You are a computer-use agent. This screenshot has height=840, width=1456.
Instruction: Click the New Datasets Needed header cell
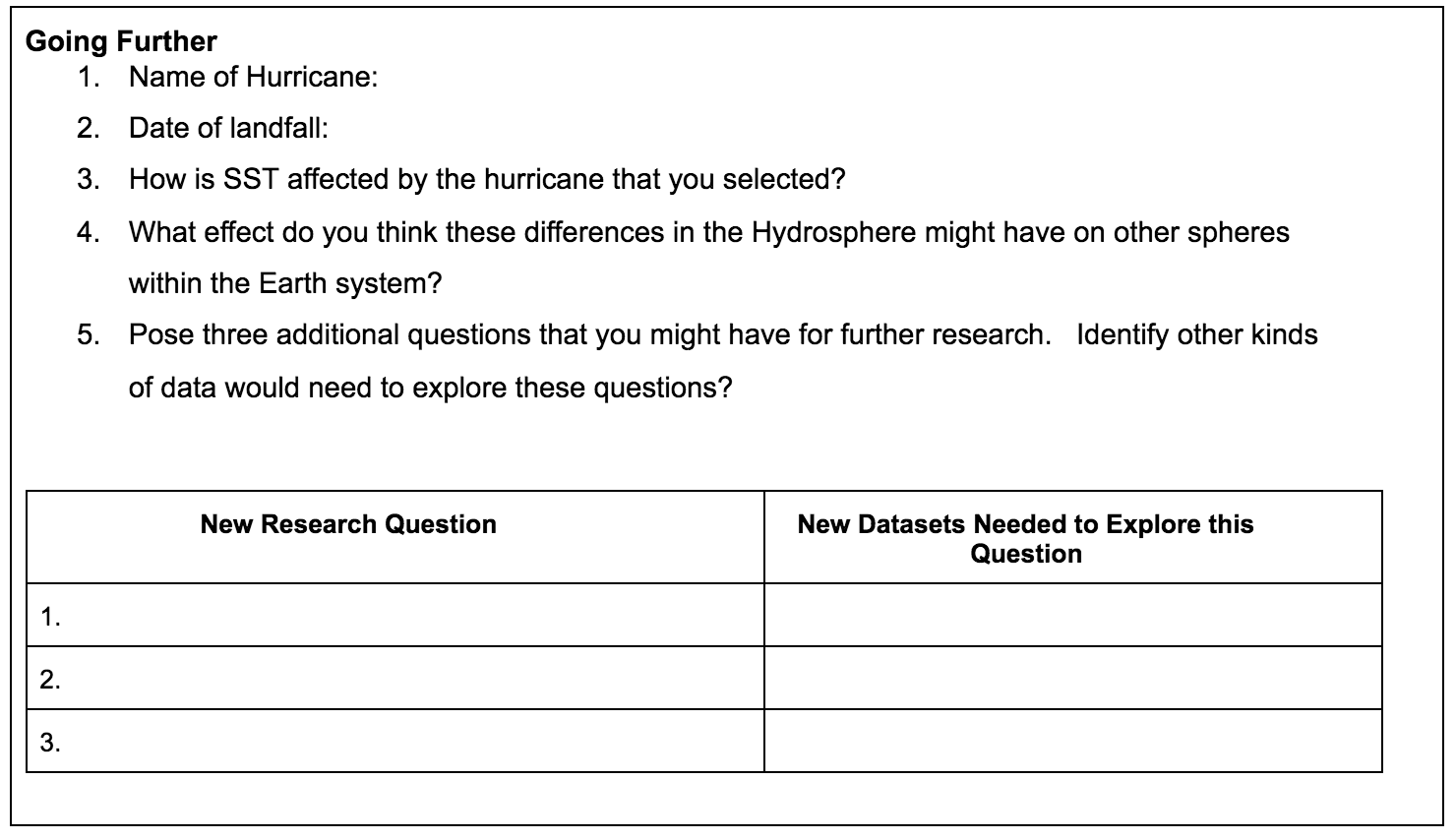[x=1073, y=537]
